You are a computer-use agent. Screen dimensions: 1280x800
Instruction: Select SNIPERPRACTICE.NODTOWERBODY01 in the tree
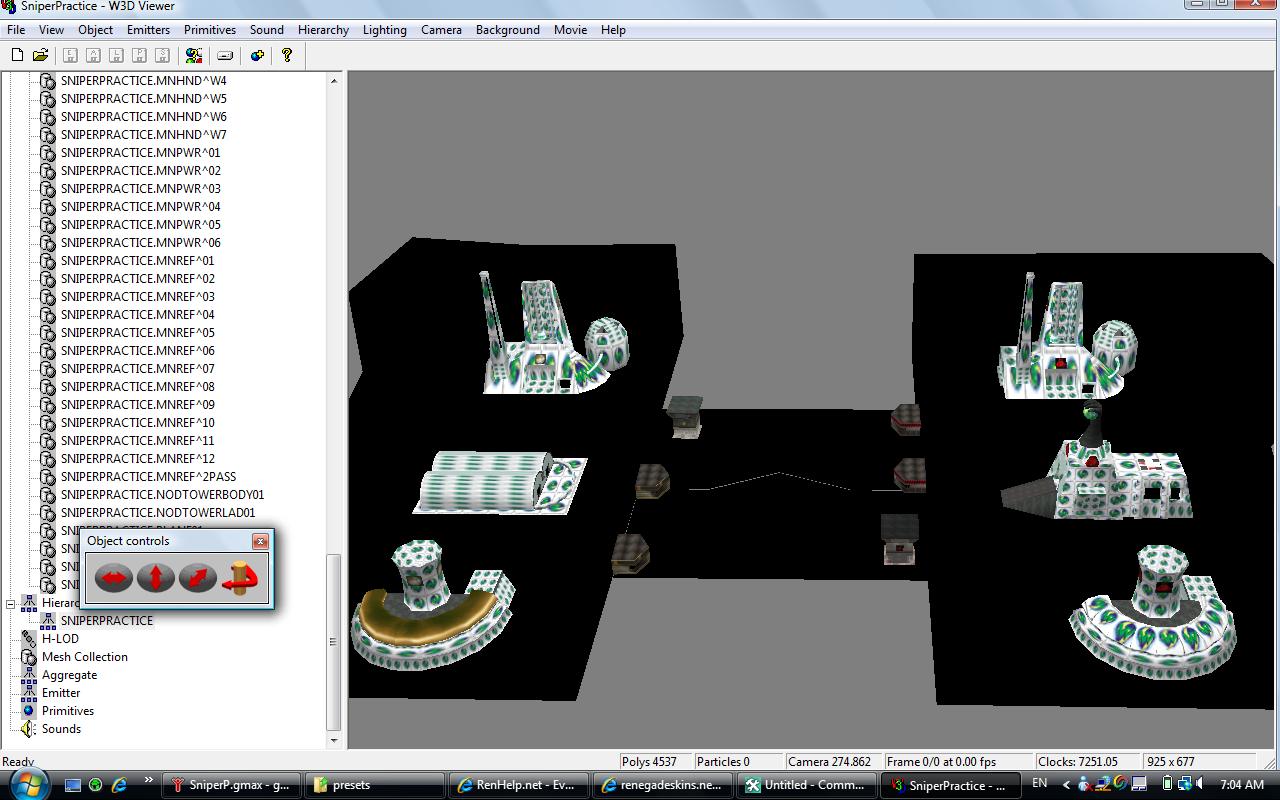coord(162,495)
